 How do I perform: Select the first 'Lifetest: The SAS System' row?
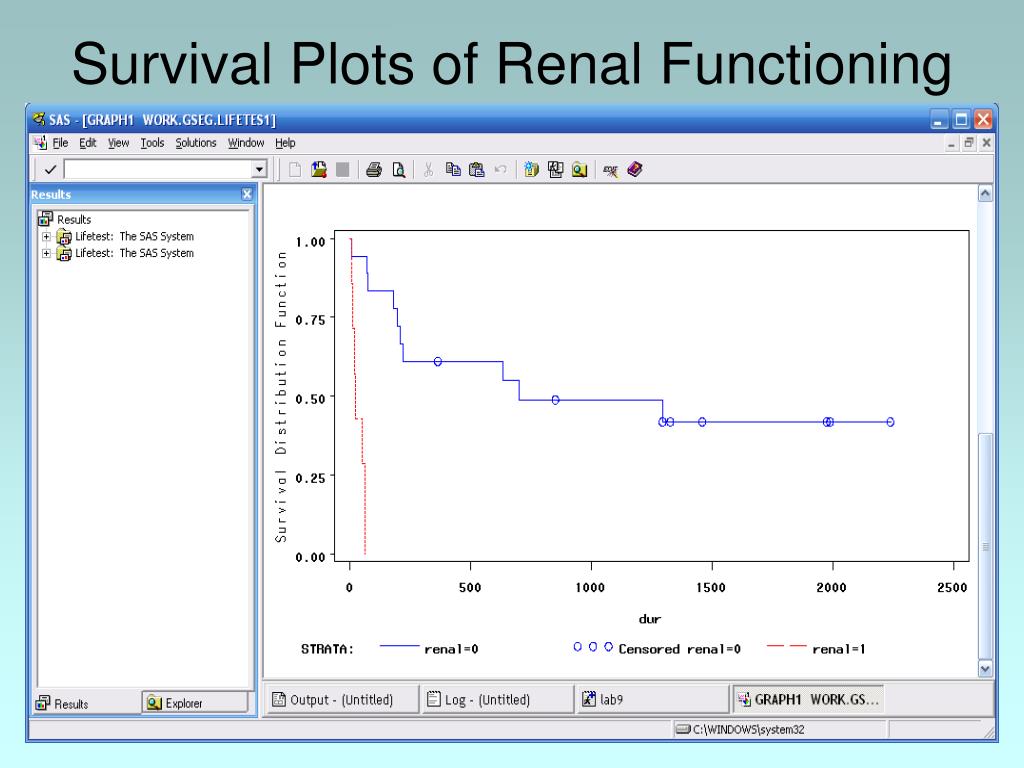click(x=135, y=236)
